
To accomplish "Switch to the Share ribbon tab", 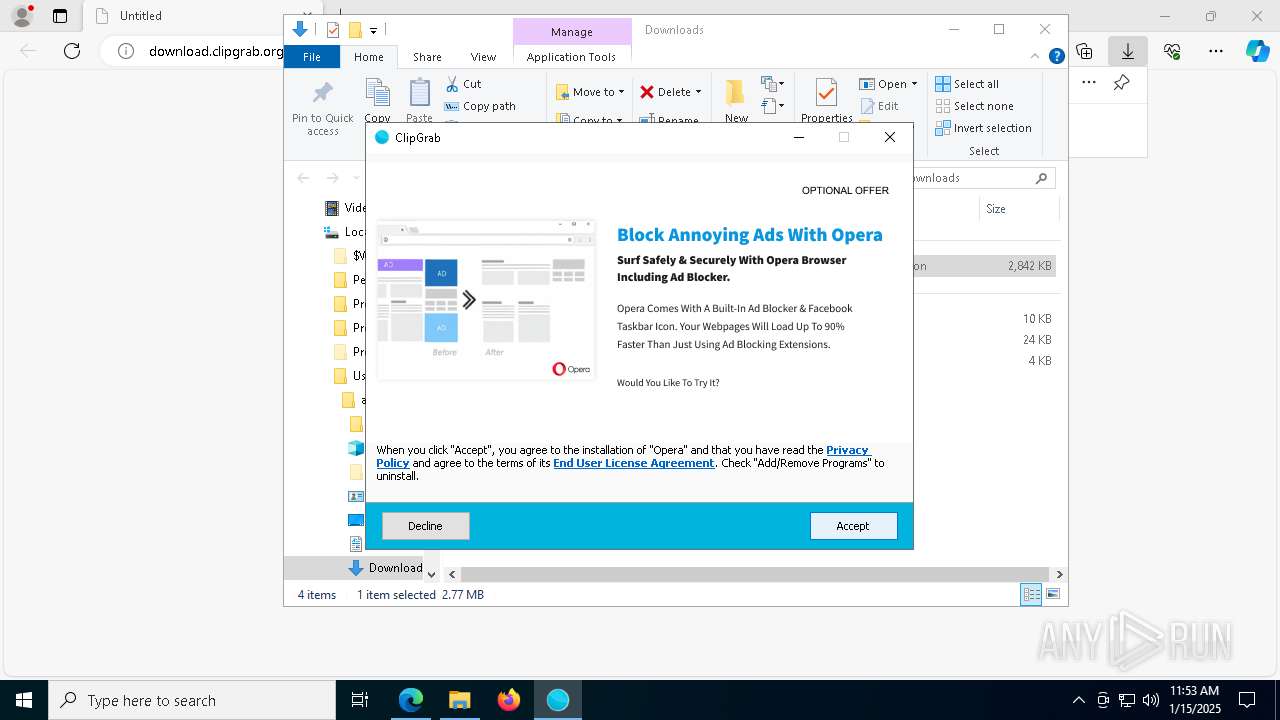I will [x=427, y=57].
